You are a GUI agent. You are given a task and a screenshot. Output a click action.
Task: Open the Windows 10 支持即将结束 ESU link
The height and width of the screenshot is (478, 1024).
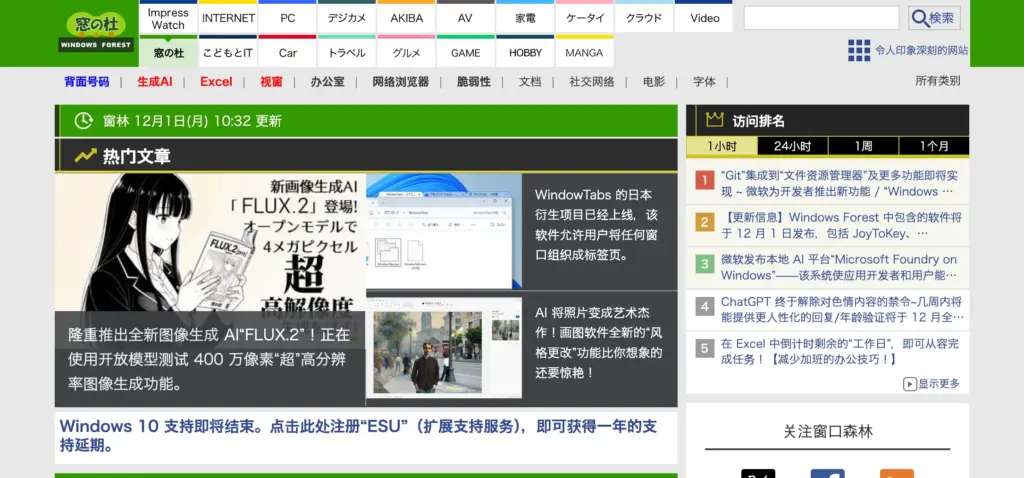358,436
